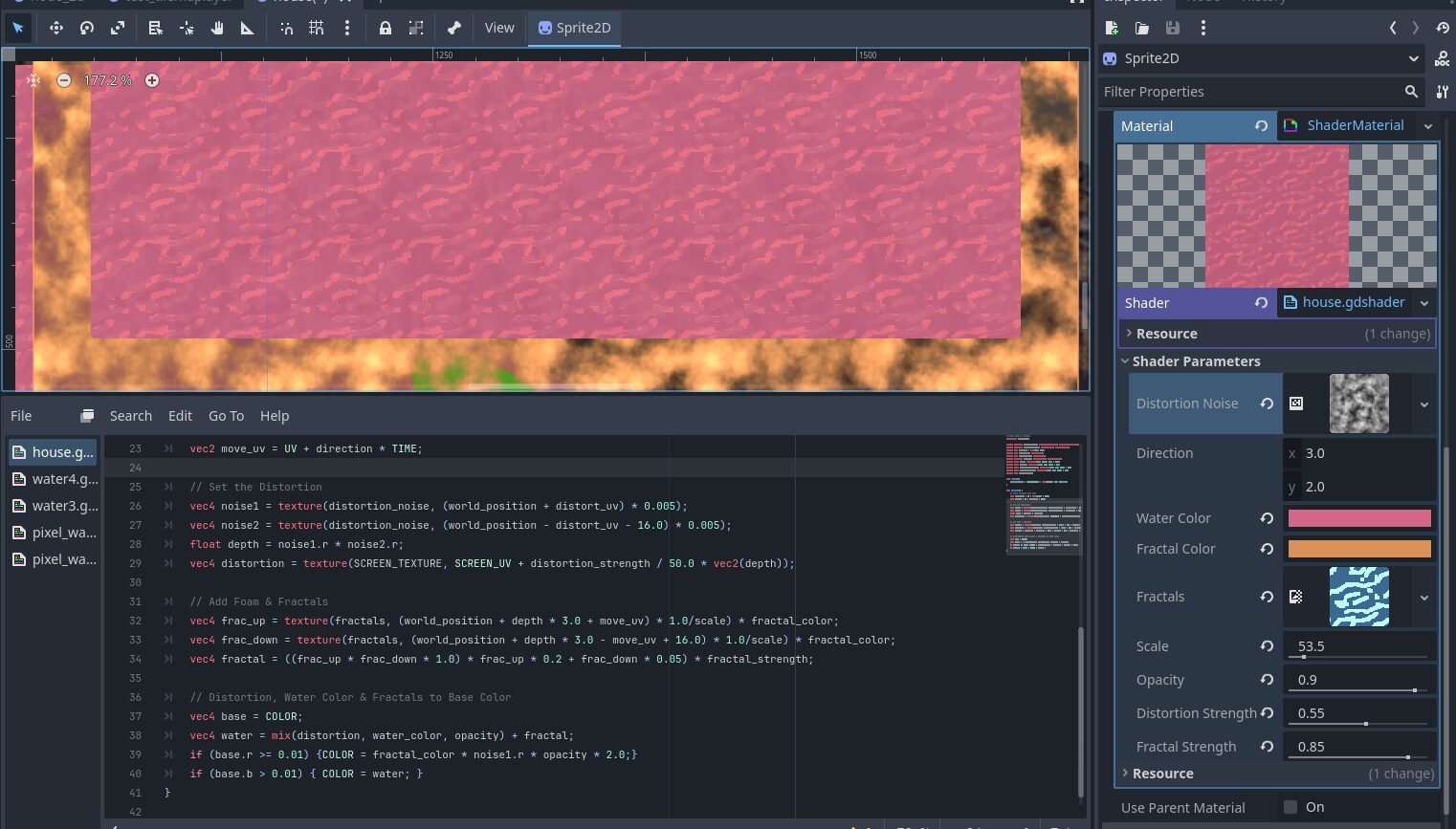Expand the Resource section under Shader
Image resolution: width=1456 pixels, height=829 pixels.
1277,334
